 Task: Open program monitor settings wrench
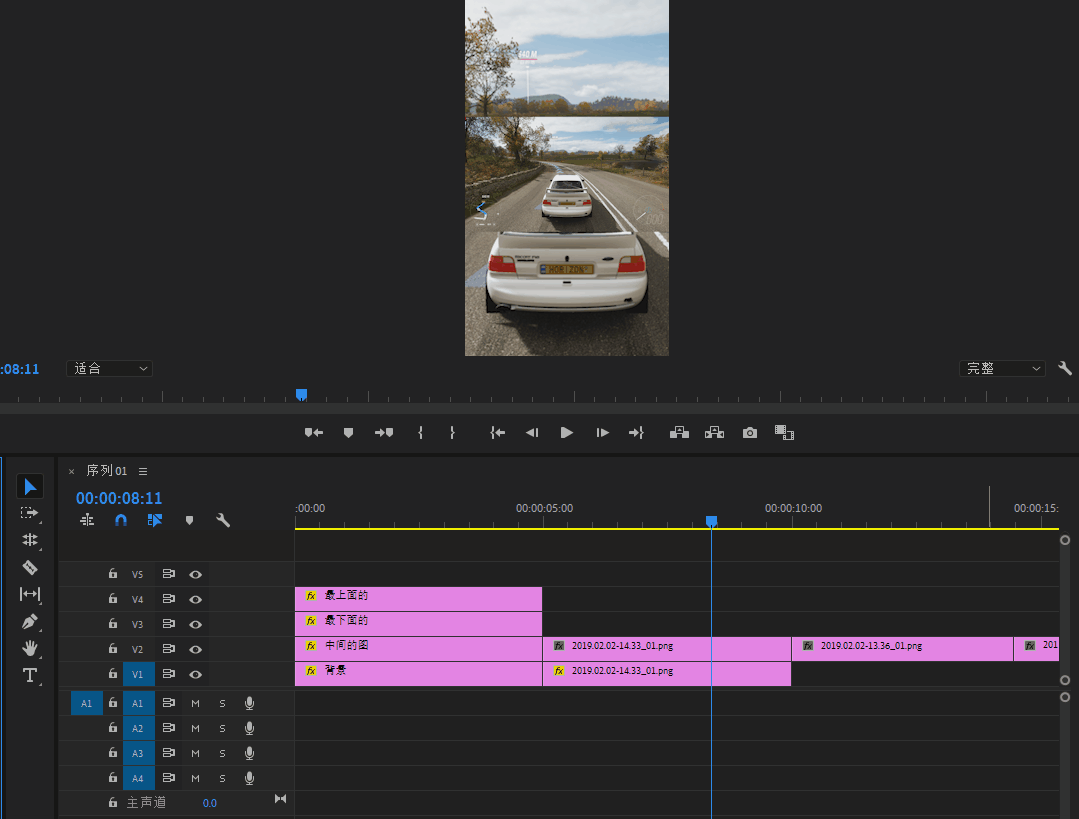[x=1065, y=369]
